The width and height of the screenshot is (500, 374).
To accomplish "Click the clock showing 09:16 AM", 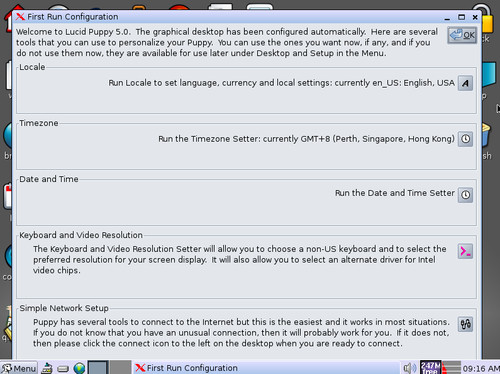I will 481,368.
